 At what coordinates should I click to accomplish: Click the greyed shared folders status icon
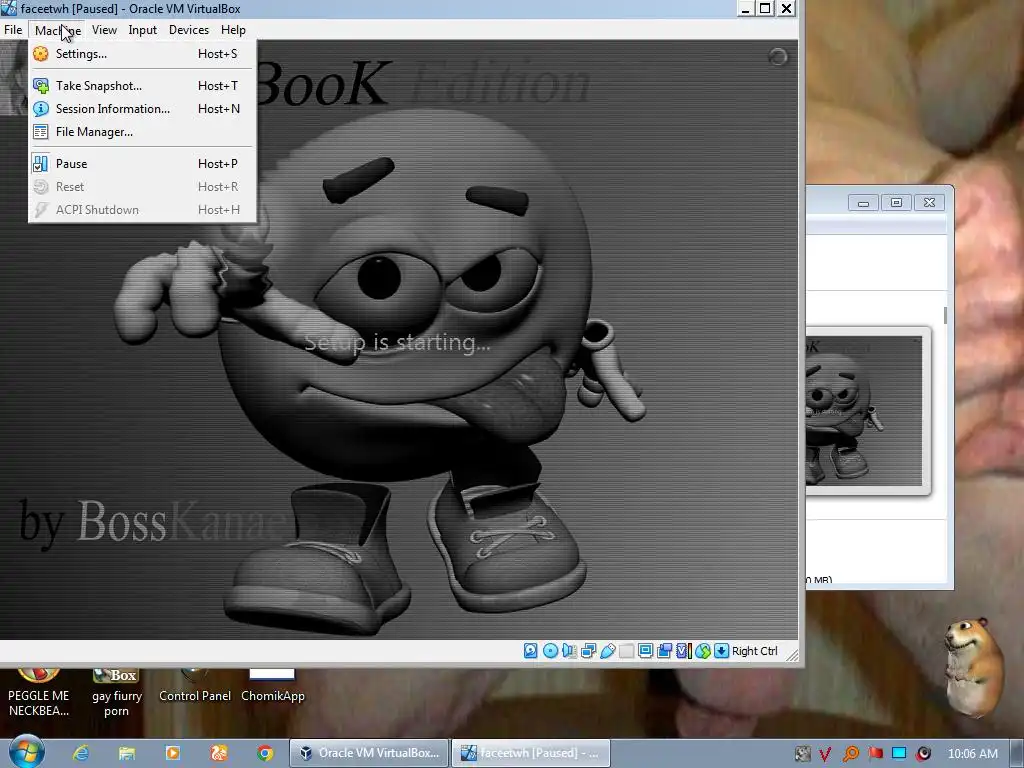(x=626, y=650)
